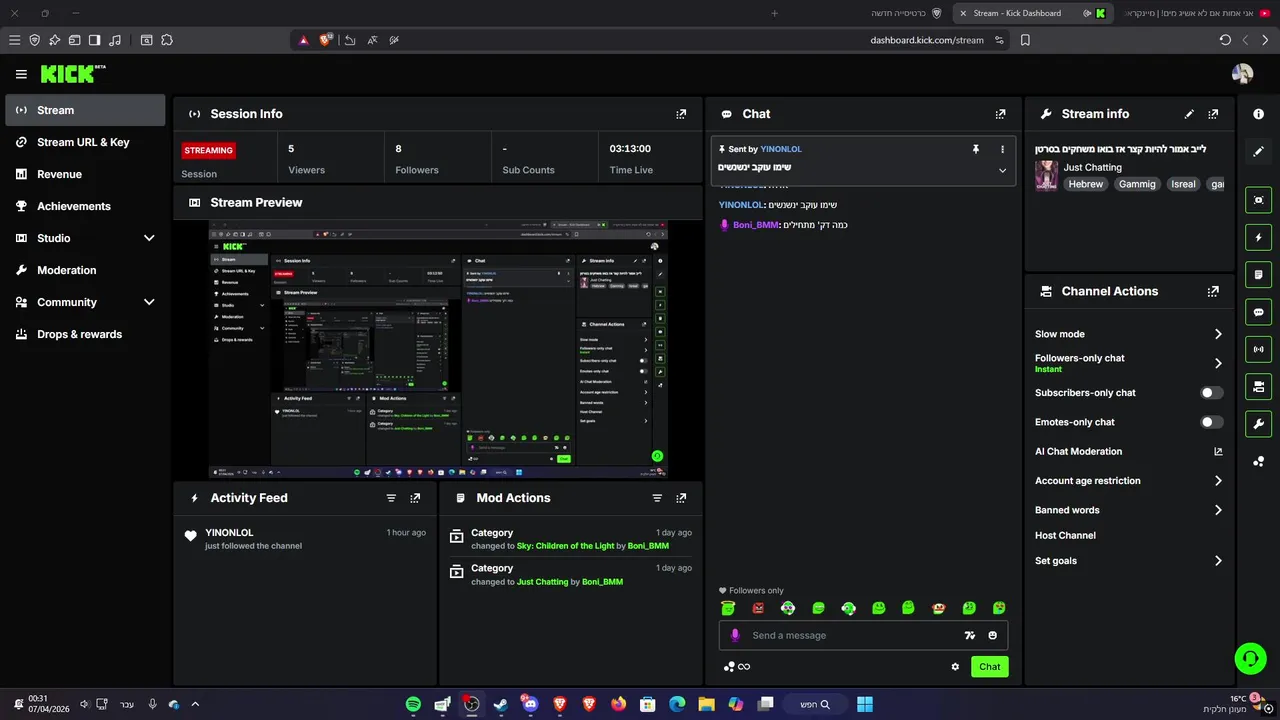Open the user profile avatar
The width and height of the screenshot is (1280, 720).
click(x=1243, y=74)
